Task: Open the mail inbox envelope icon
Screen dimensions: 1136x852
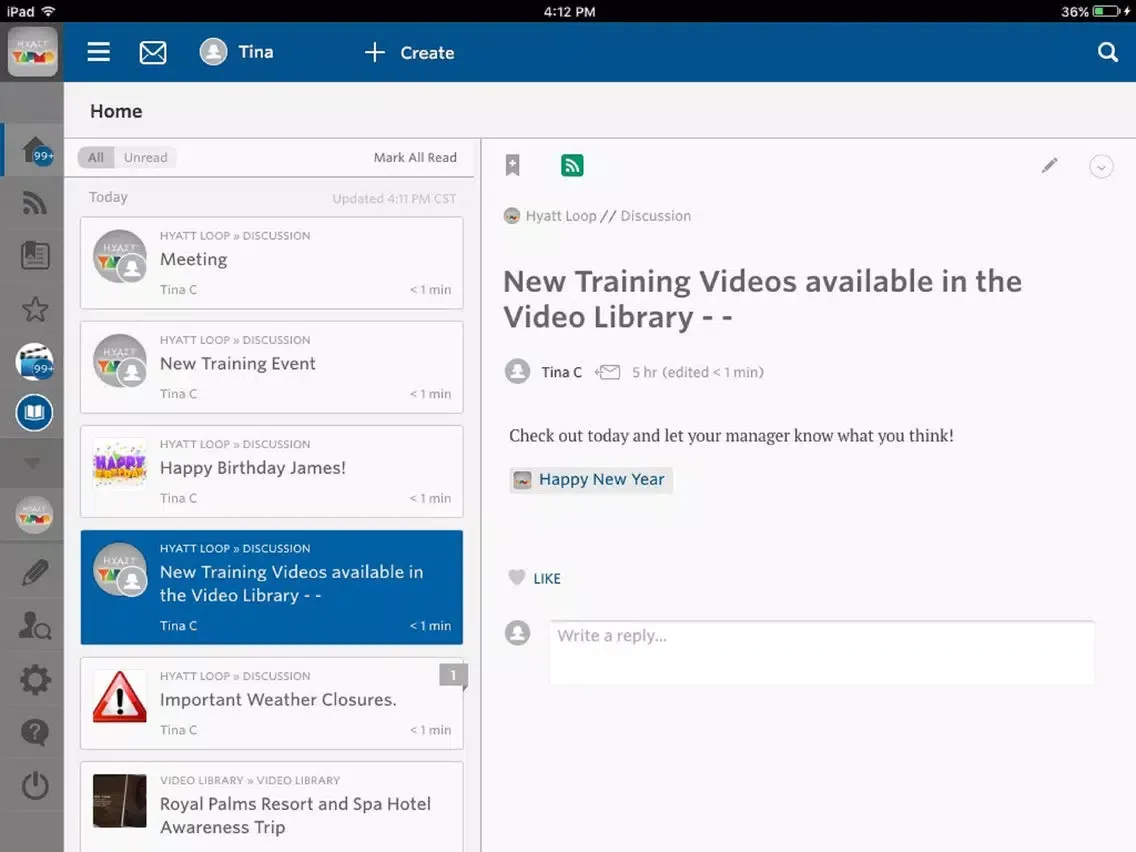Action: [153, 52]
